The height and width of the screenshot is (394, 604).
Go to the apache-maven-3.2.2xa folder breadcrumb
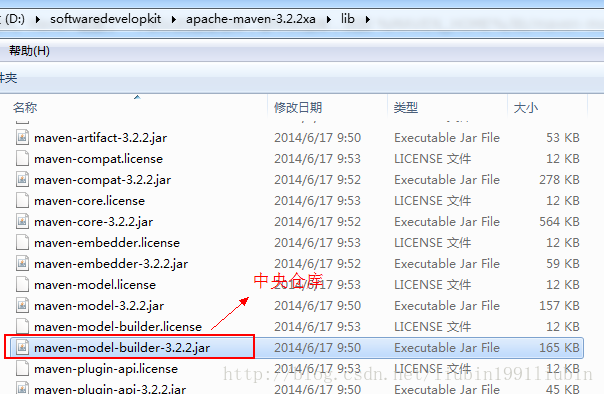(251, 19)
